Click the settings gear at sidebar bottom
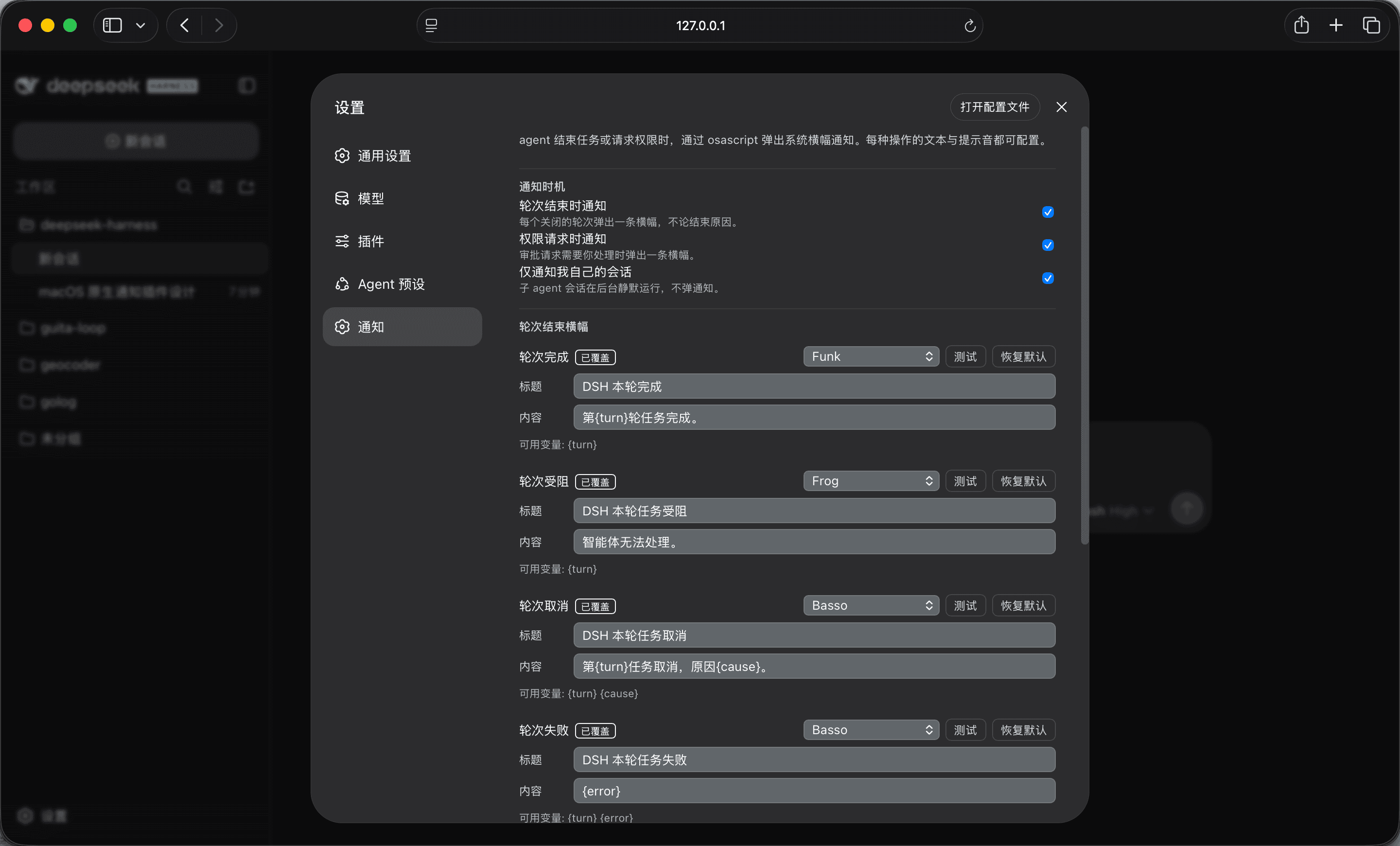 [25, 815]
